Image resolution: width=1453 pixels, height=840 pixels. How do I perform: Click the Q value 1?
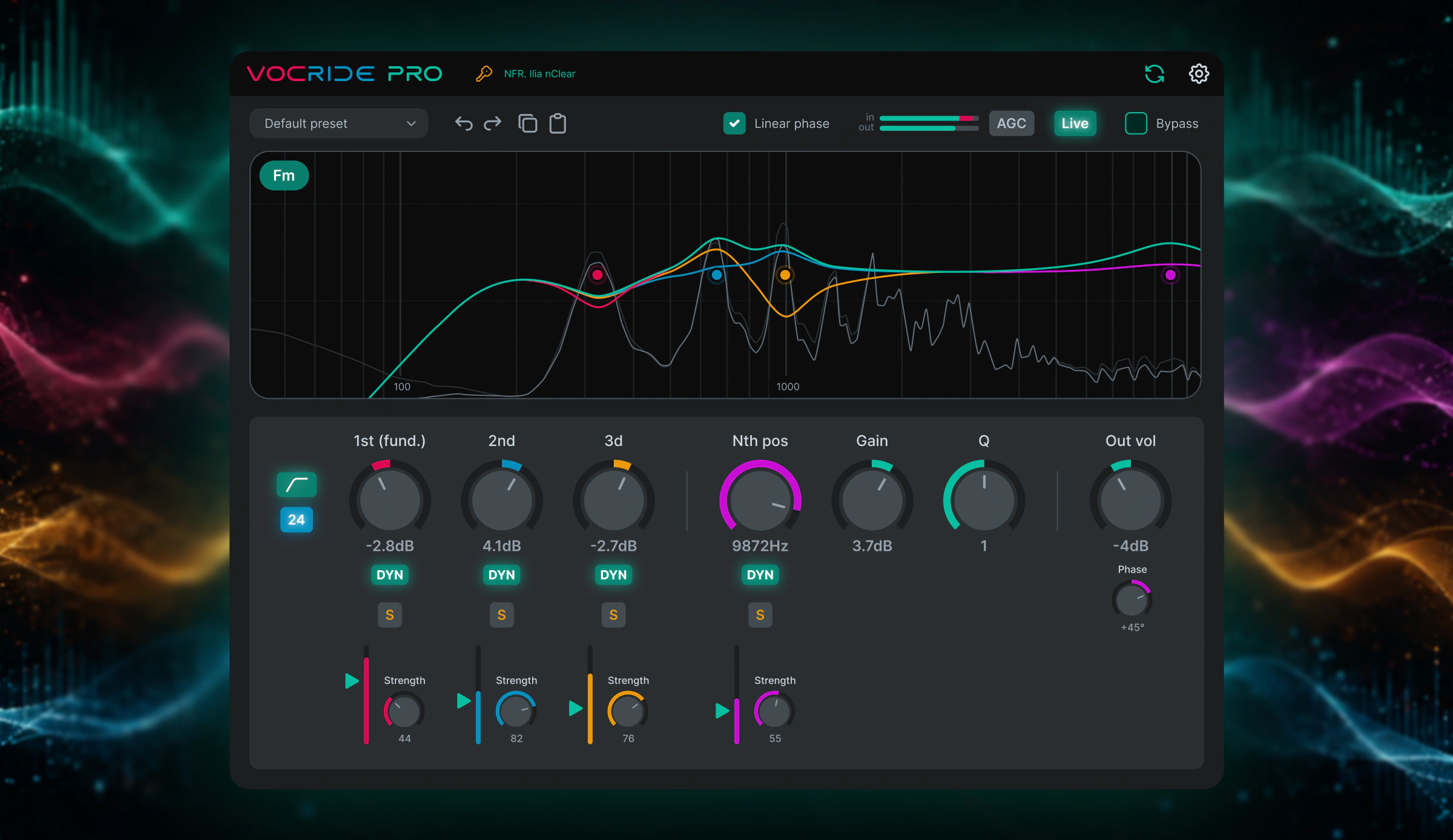tap(984, 546)
